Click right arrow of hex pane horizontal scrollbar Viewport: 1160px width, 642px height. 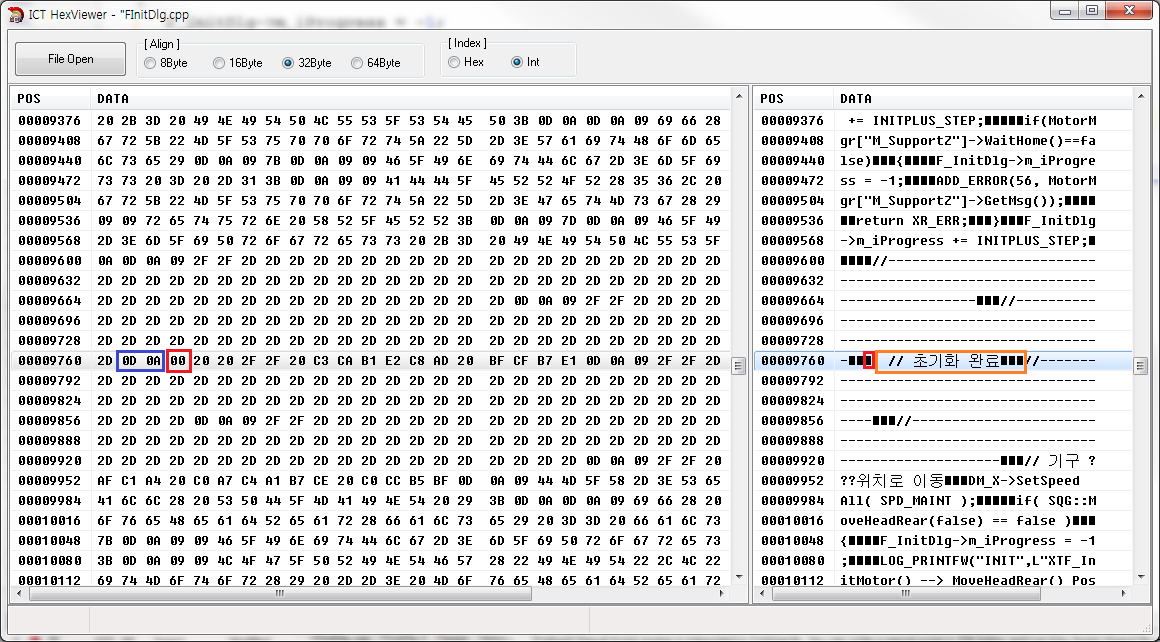click(x=722, y=594)
